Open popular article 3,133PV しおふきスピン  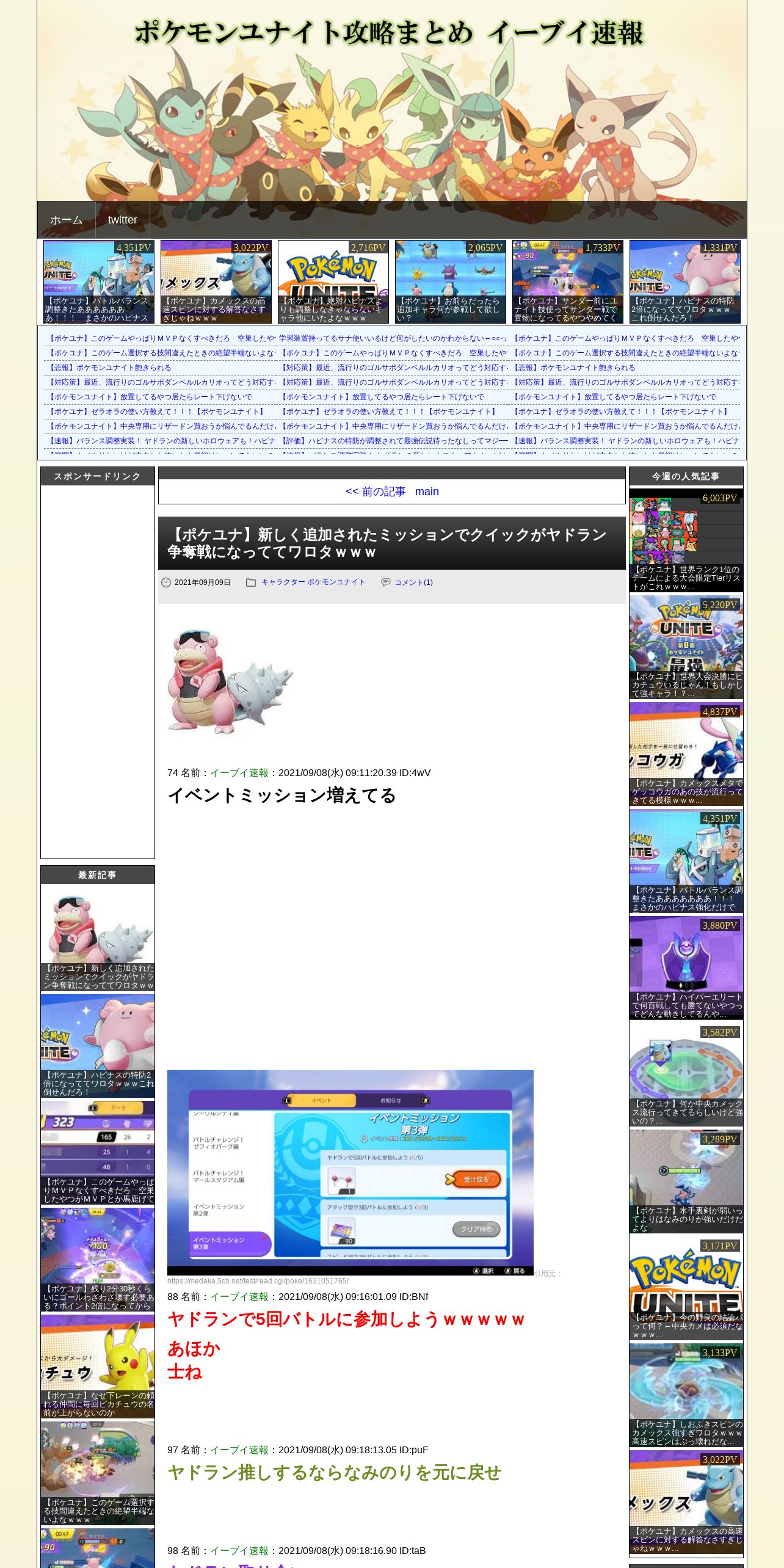click(x=686, y=1395)
